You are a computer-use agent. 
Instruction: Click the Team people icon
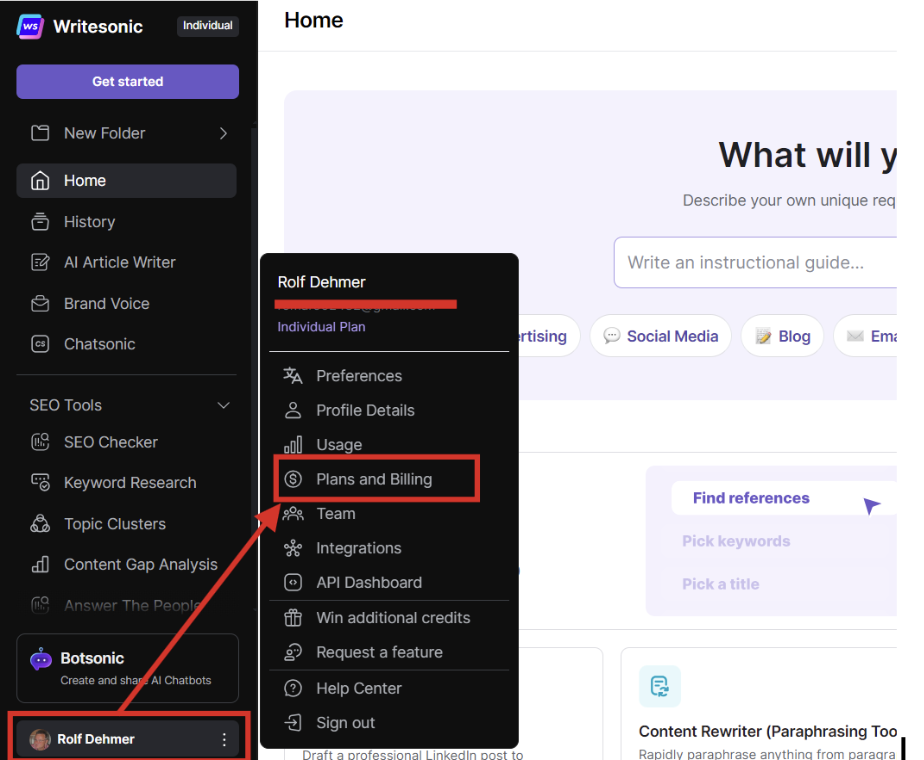coord(293,514)
